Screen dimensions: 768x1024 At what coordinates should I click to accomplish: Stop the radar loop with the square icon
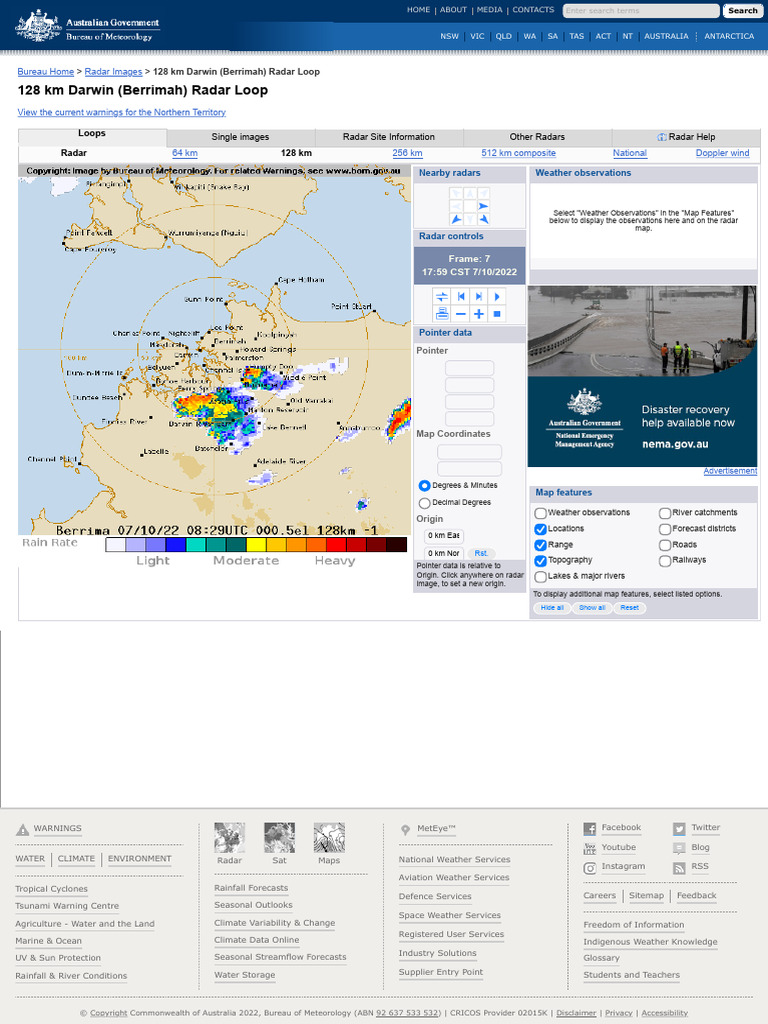(x=497, y=314)
